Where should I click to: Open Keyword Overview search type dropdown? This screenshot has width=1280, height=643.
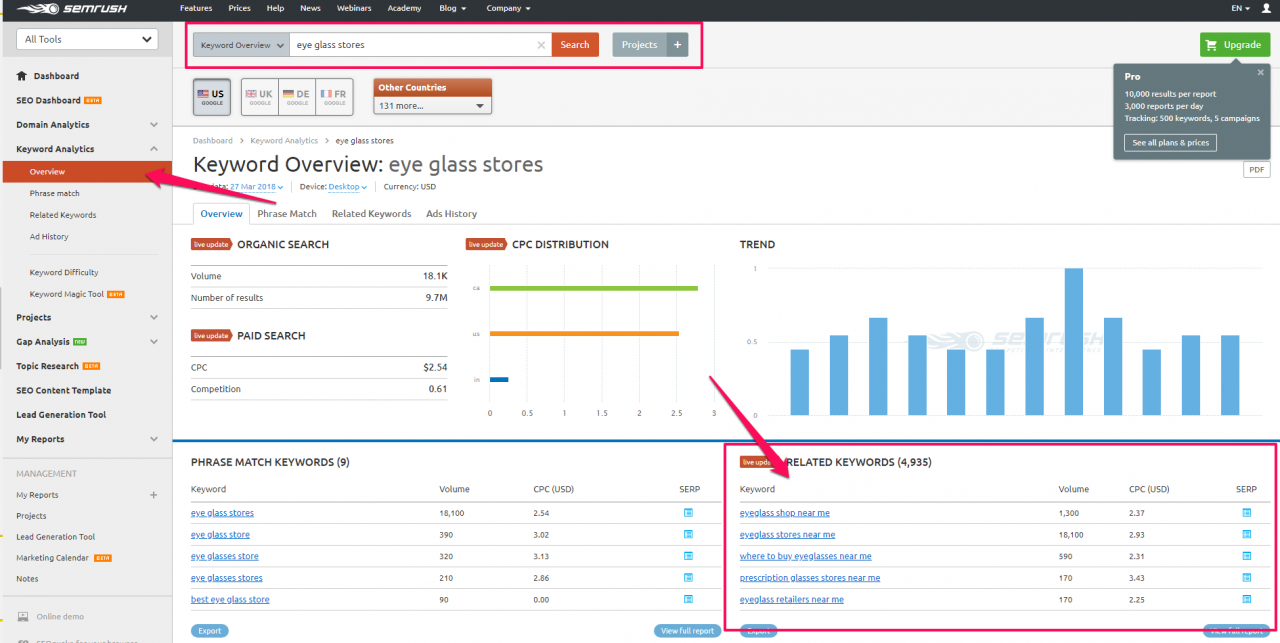(x=241, y=45)
